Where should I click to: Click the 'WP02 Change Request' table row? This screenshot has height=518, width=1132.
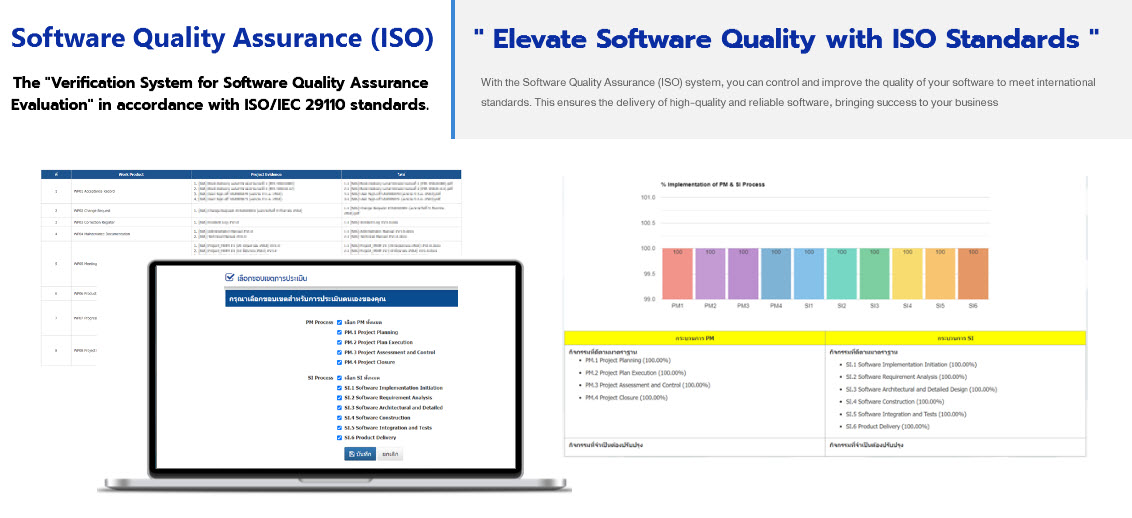251,211
